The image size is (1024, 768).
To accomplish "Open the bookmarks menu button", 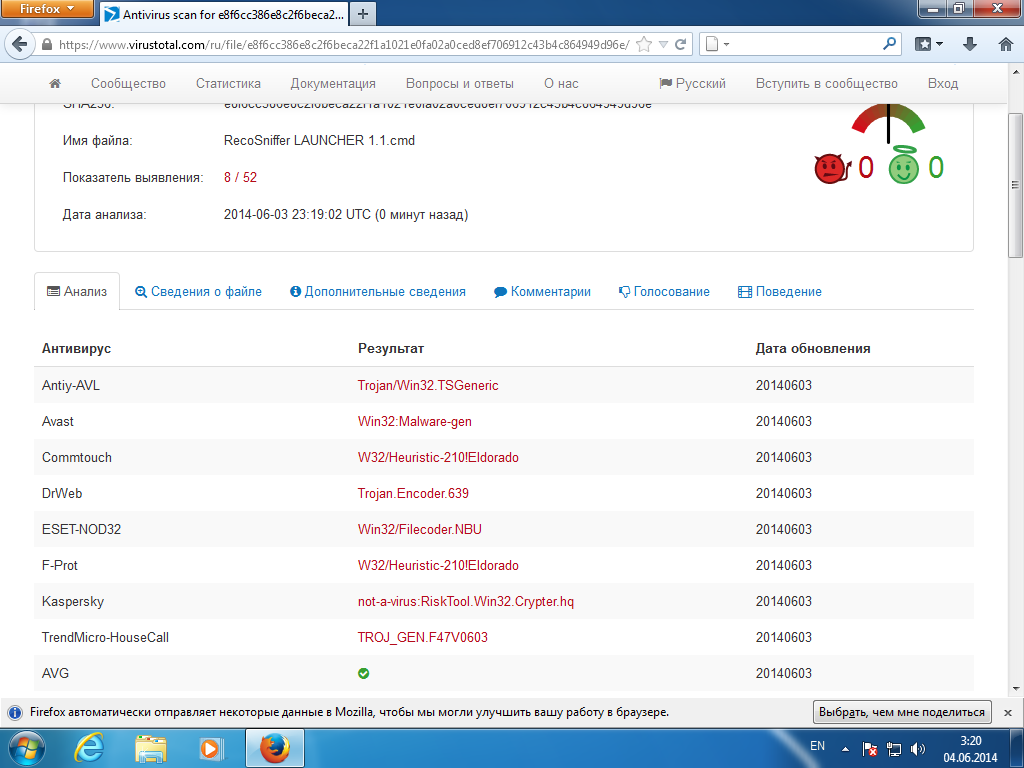I will 929,44.
